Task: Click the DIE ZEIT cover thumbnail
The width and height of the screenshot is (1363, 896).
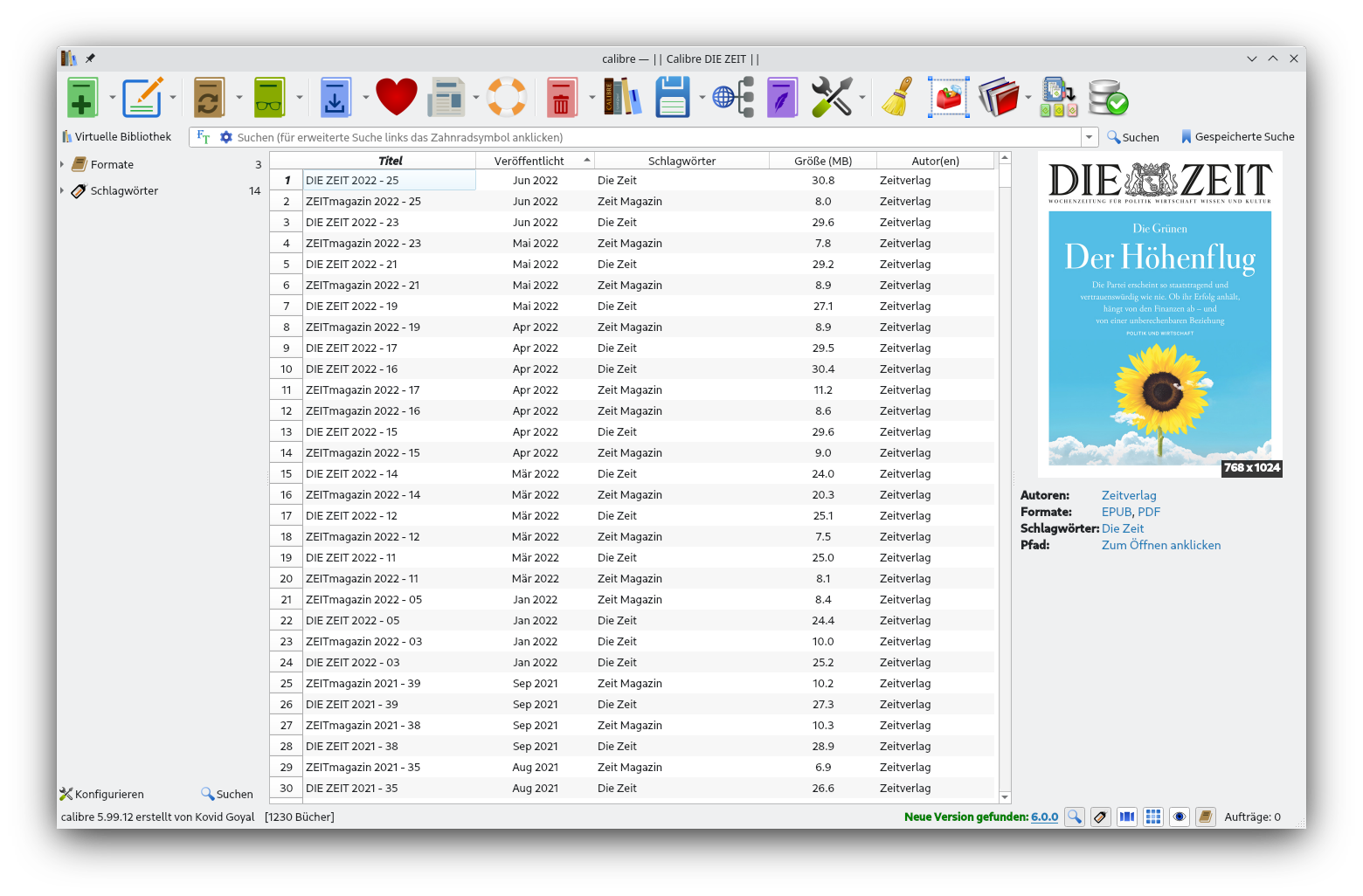Action: click(1160, 314)
